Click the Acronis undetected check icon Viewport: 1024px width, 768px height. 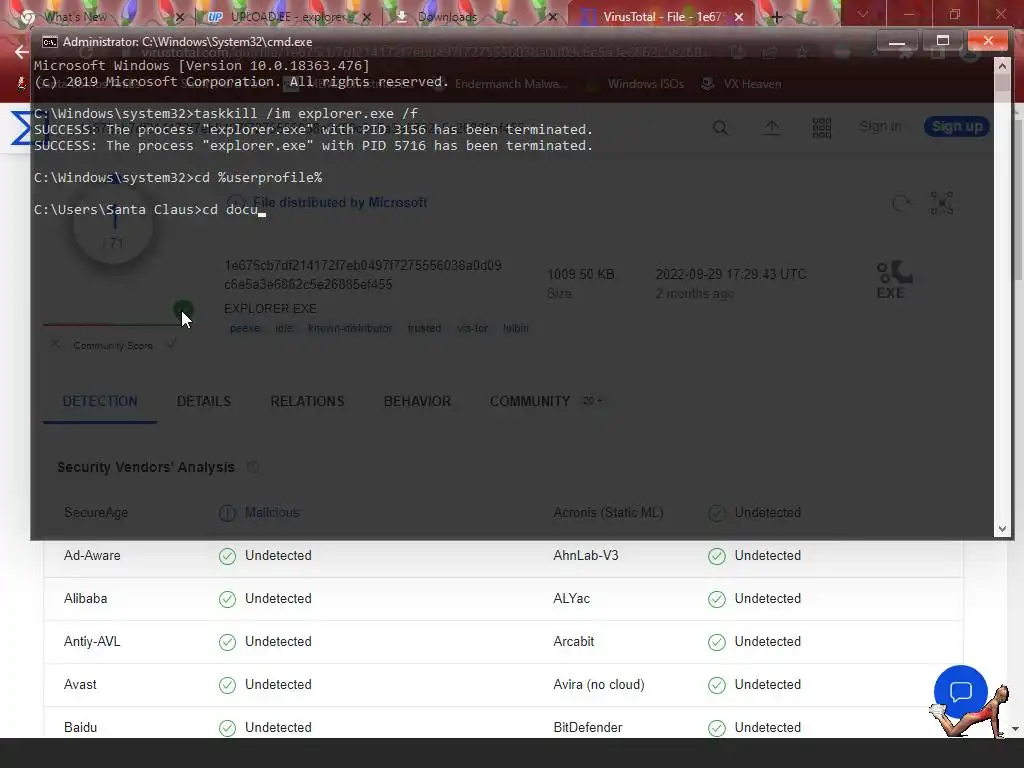pos(716,513)
